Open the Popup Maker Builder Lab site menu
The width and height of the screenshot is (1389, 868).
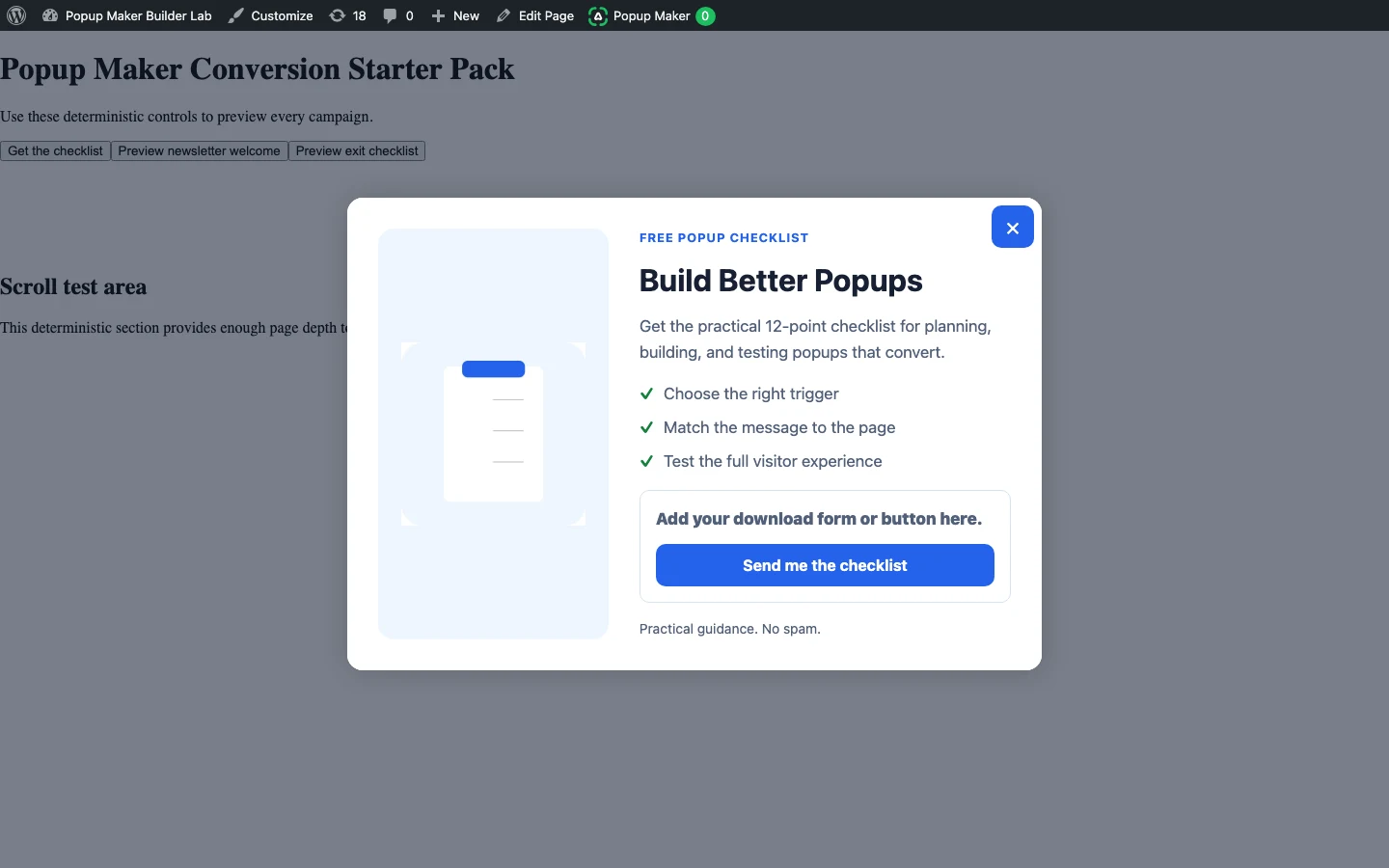coord(127,15)
